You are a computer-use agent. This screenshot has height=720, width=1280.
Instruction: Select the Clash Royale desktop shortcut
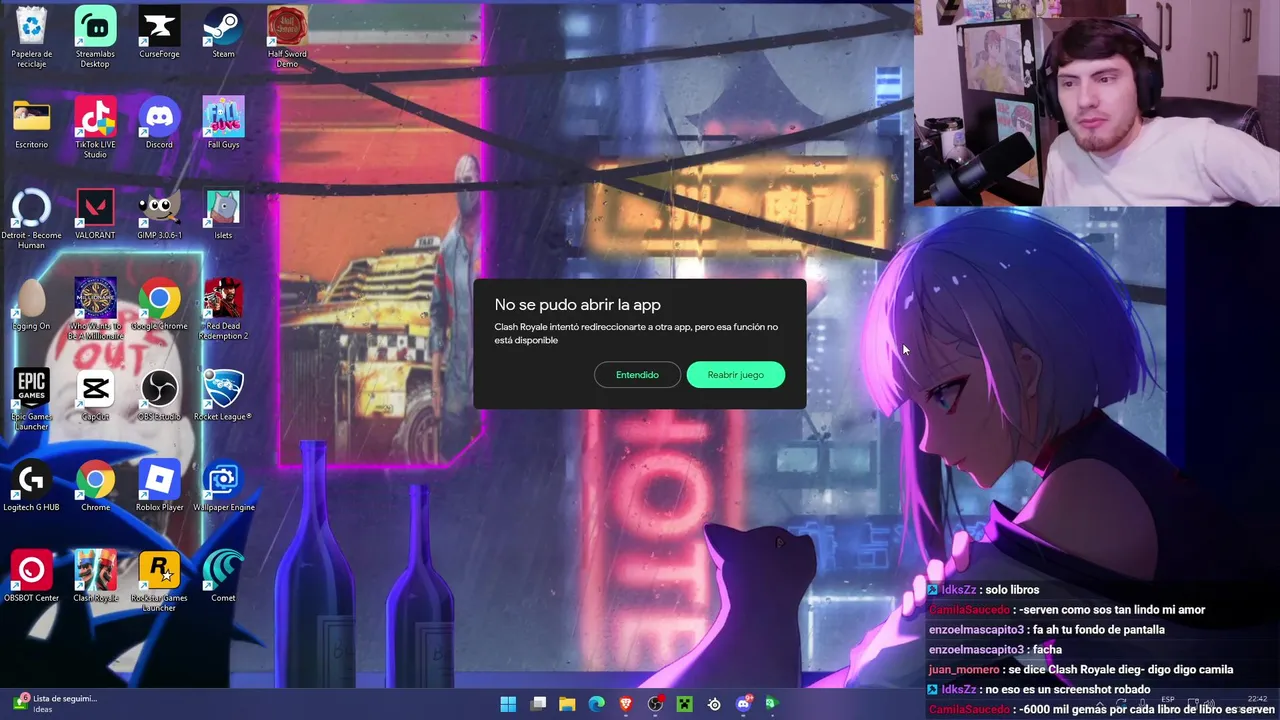(x=95, y=577)
